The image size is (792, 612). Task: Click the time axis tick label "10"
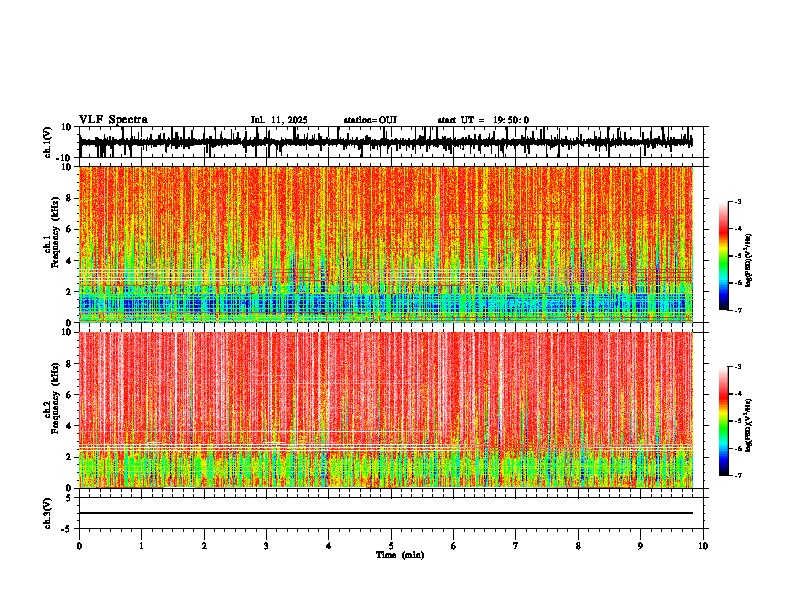coord(703,546)
